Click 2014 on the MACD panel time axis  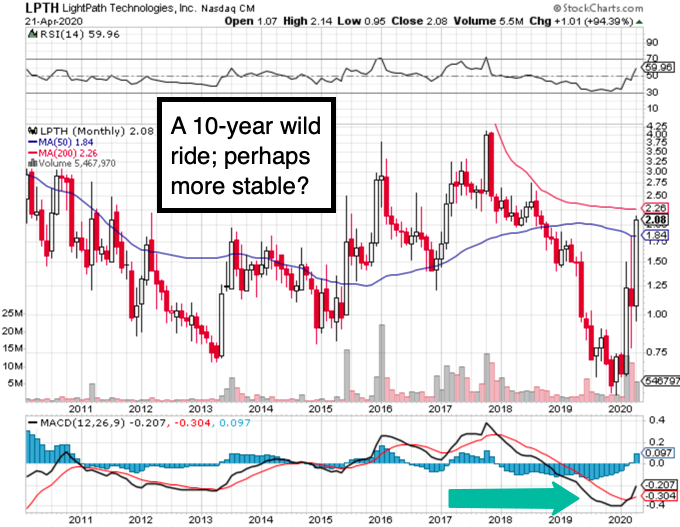(260, 520)
